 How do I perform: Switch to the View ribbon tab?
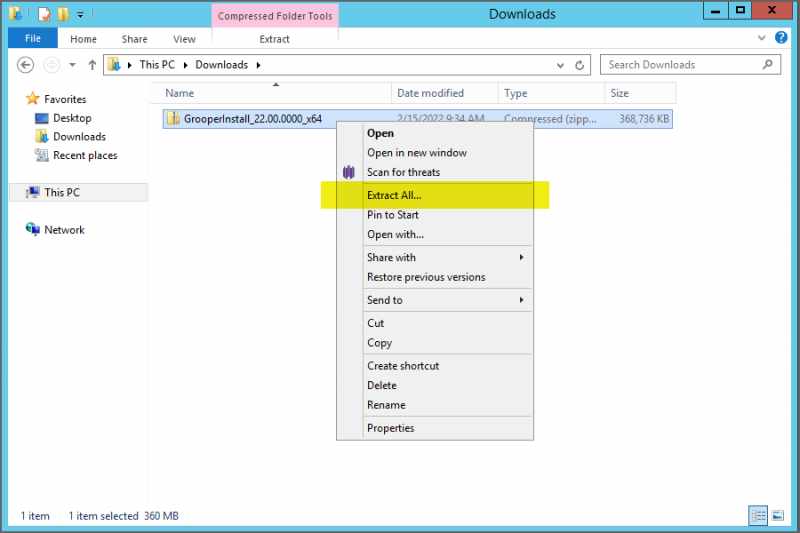click(x=184, y=39)
